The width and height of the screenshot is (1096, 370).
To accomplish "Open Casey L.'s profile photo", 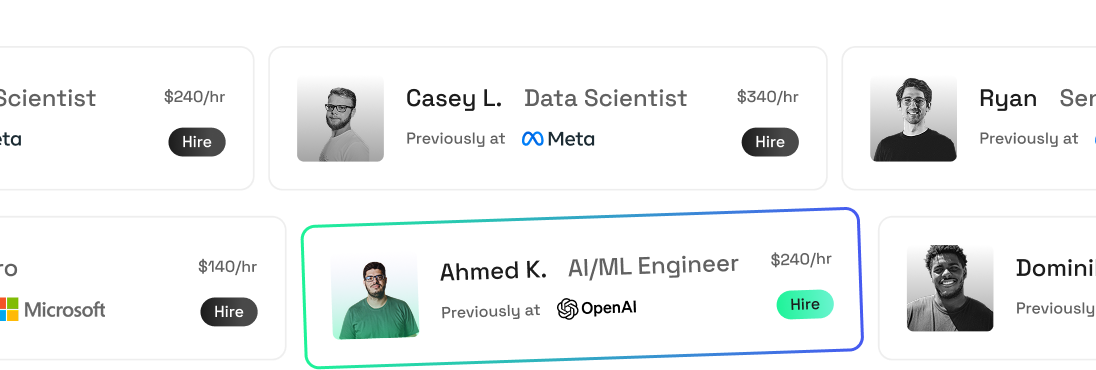I will tap(340, 118).
